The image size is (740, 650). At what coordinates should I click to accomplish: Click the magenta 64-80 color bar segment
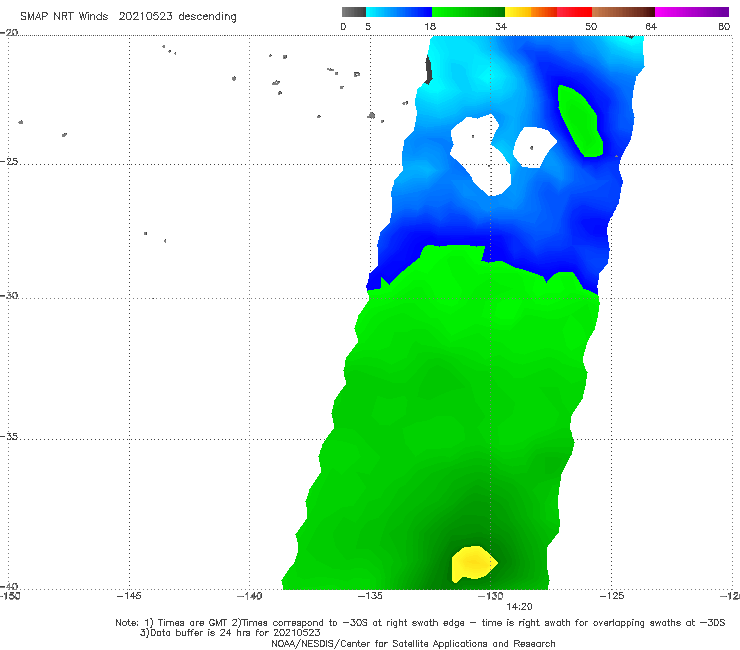[x=692, y=12]
